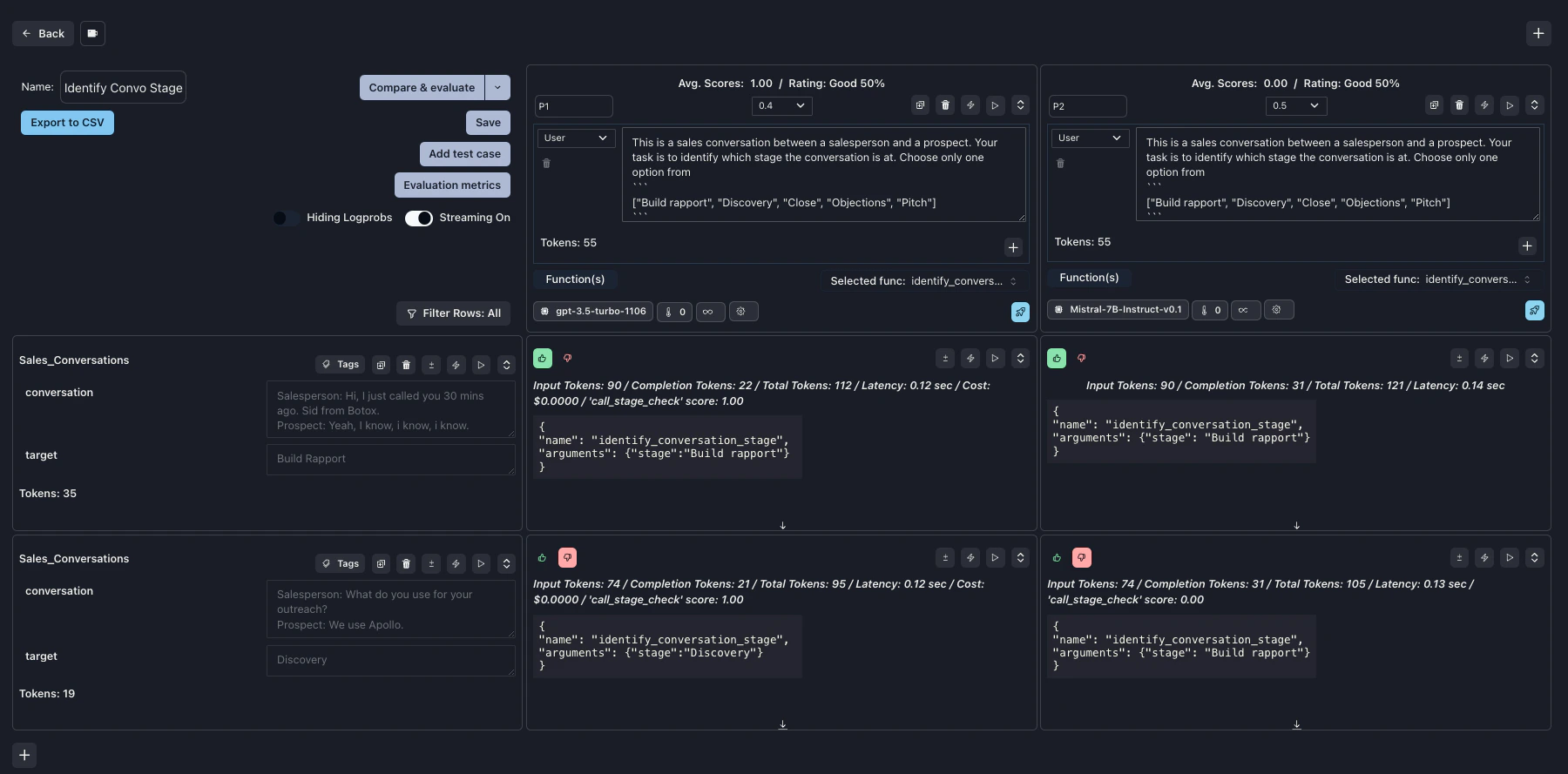Click Compare & evaluate button
This screenshot has width=1568, height=774.
point(422,87)
